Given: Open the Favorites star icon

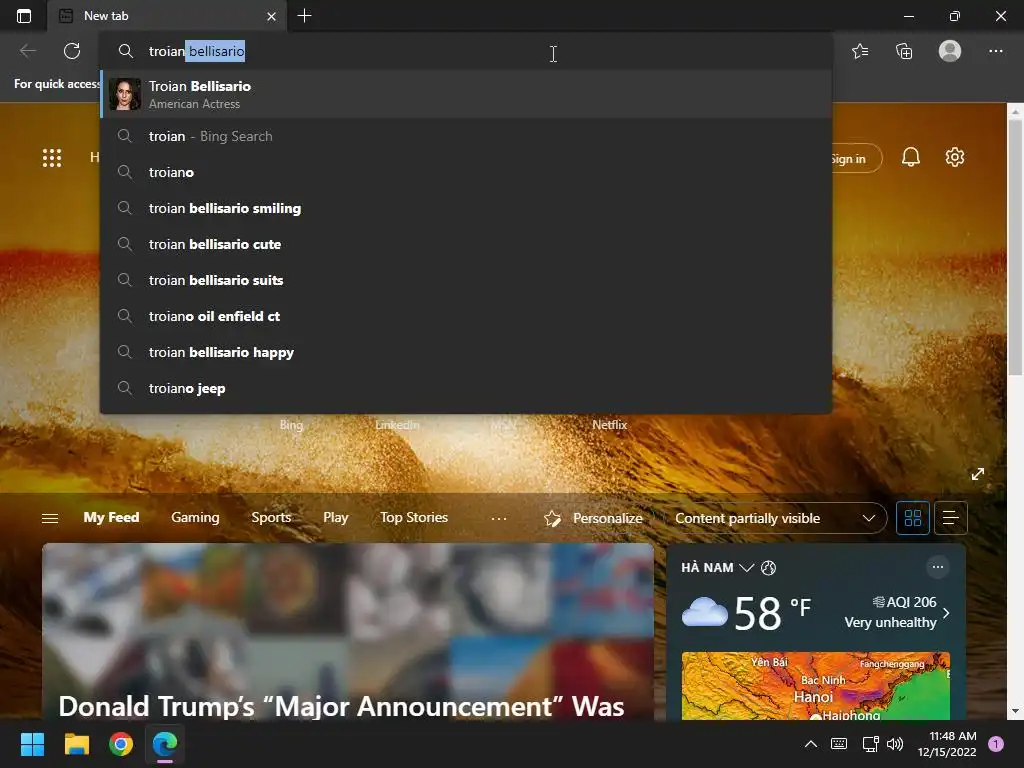Looking at the screenshot, I should click(860, 51).
